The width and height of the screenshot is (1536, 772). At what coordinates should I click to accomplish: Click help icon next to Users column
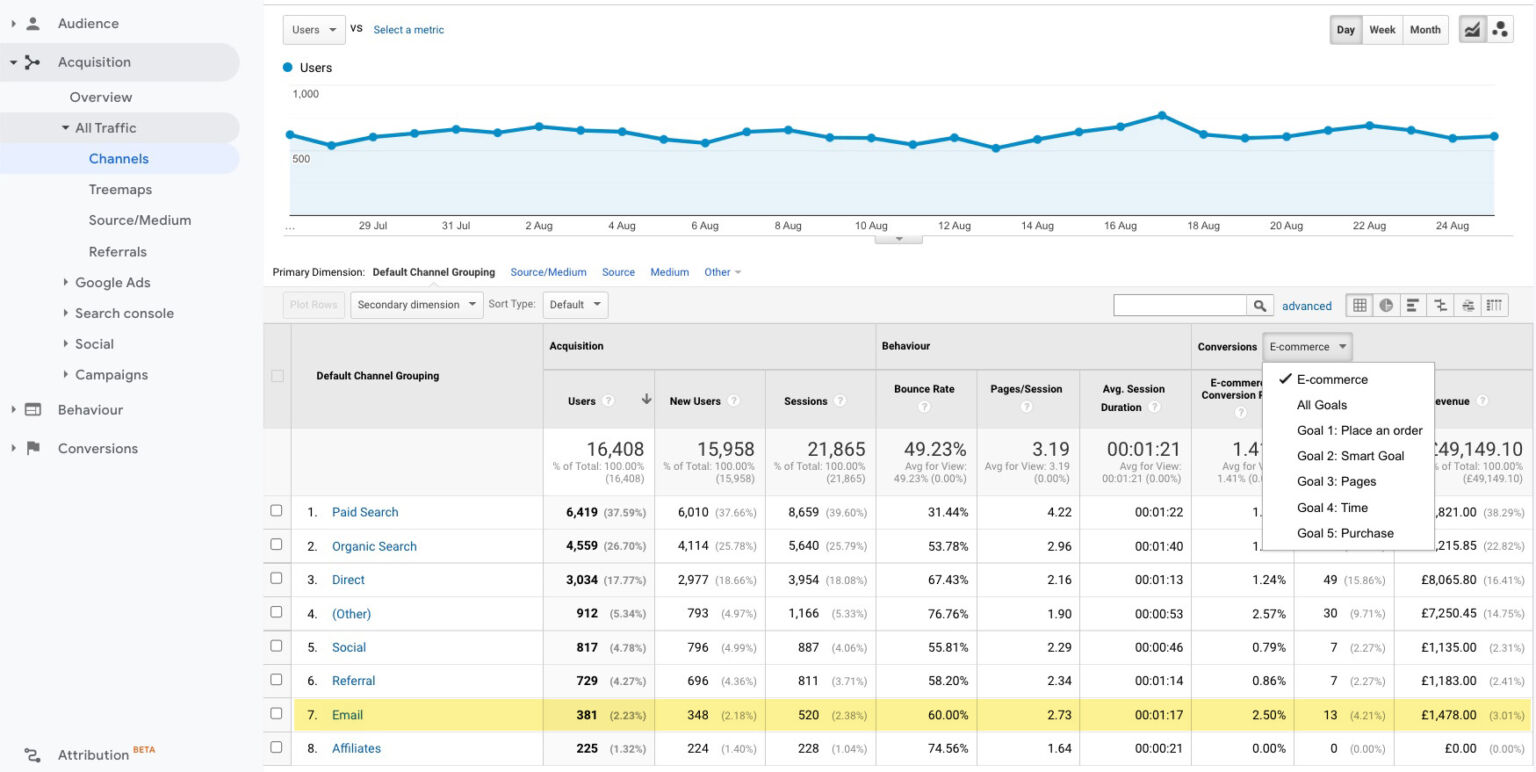(x=608, y=401)
